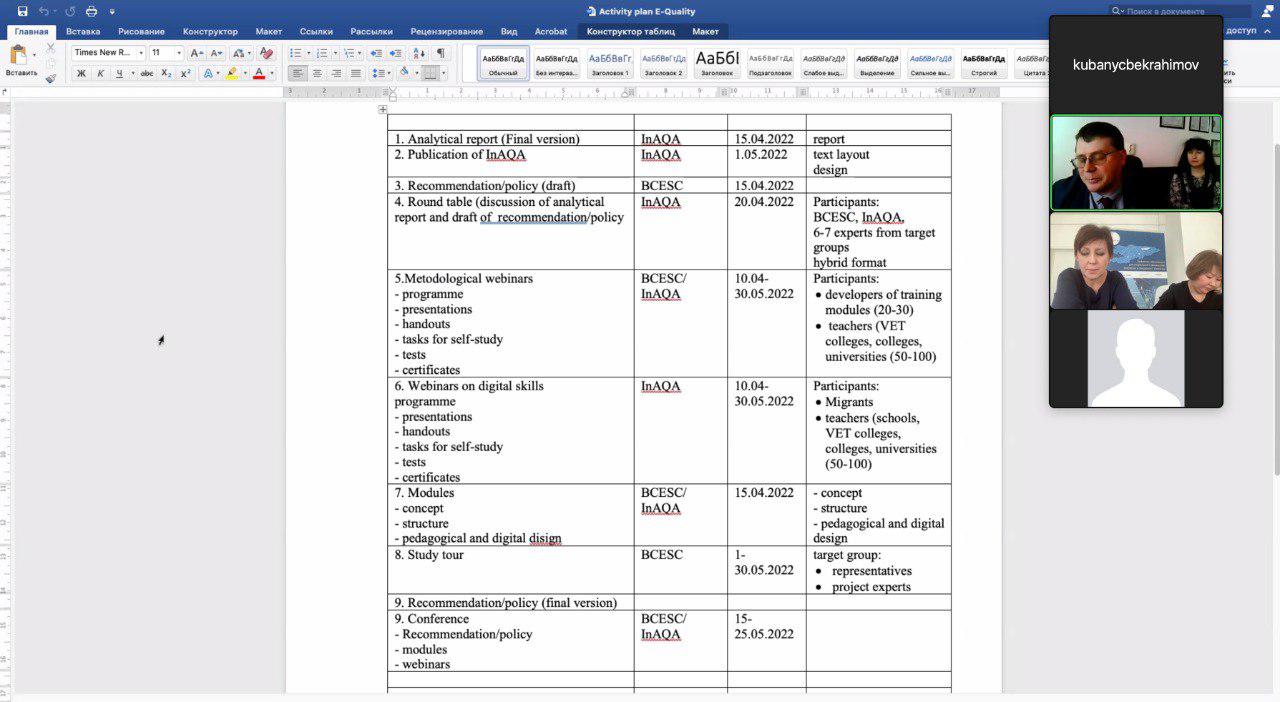1280x702 pixels.
Task: Redo the last action
Action: (70, 11)
